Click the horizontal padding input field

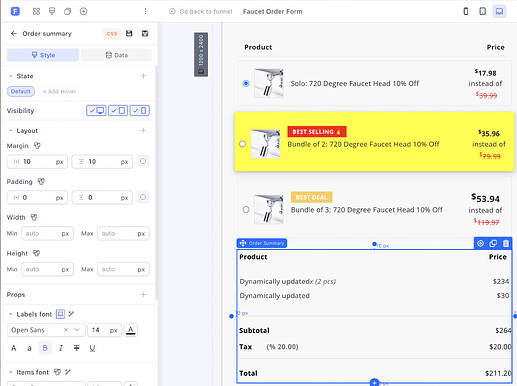tap(37, 197)
